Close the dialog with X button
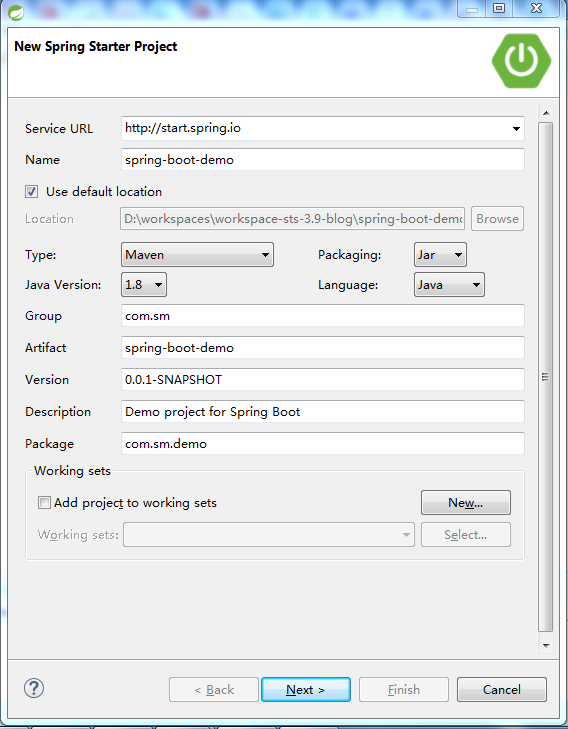This screenshot has width=568, height=729. (x=536, y=8)
